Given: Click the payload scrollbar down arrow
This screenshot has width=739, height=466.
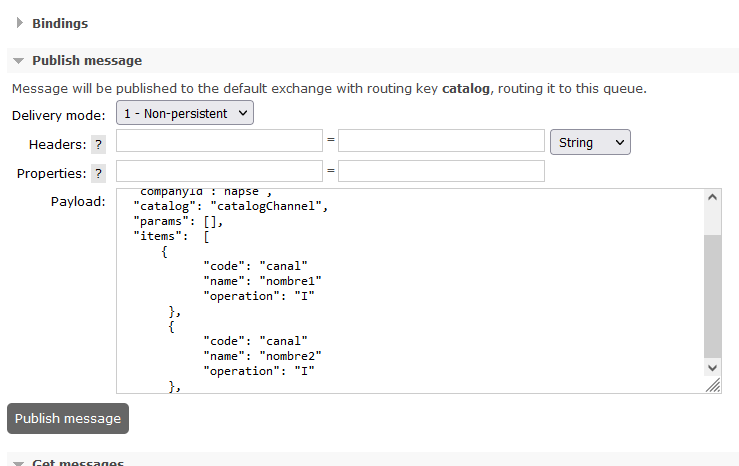Looking at the screenshot, I should [712, 368].
